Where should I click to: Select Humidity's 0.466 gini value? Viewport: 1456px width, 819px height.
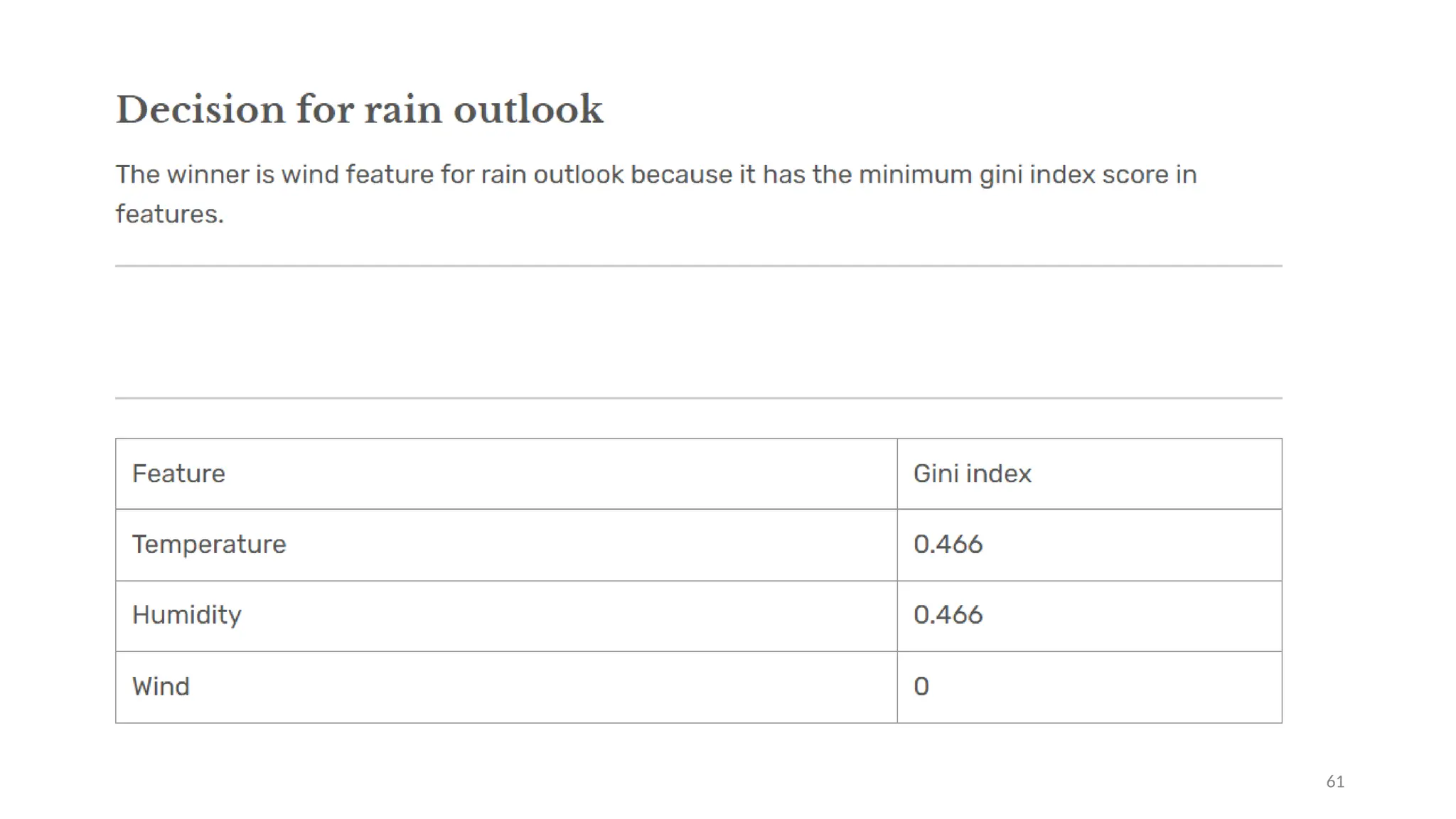[x=948, y=615]
